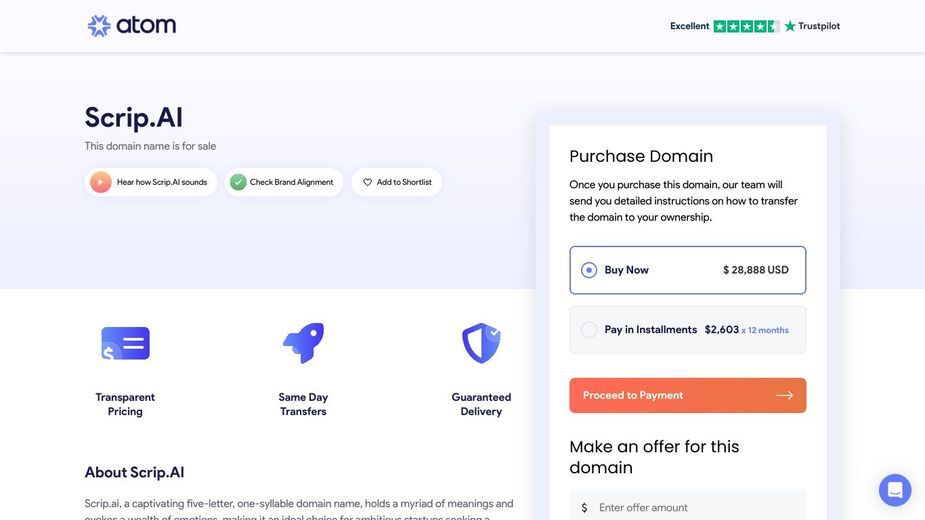Click the About Scrip.AI heading
This screenshot has width=925, height=520.
coord(135,472)
